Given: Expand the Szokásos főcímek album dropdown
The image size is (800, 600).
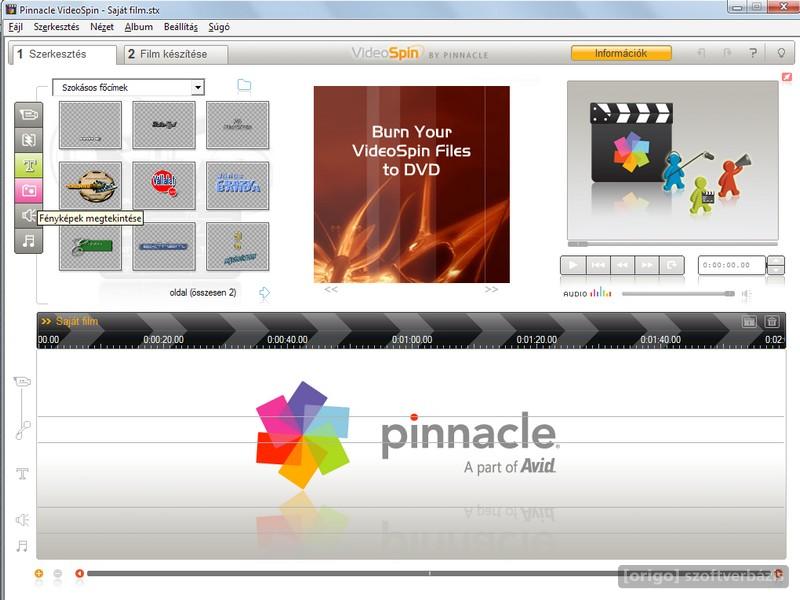Looking at the screenshot, I should pos(198,88).
